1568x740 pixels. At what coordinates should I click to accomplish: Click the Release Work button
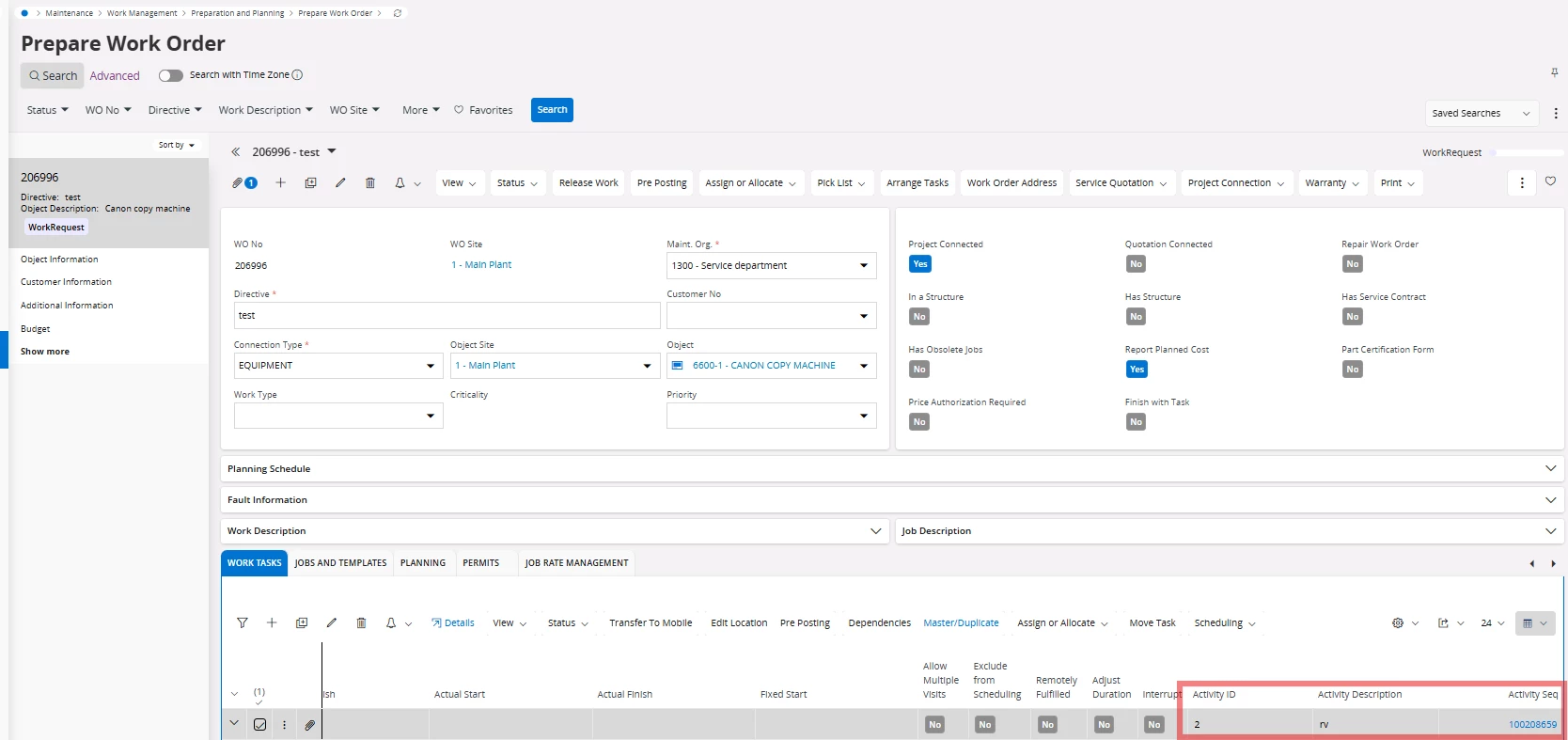point(588,183)
